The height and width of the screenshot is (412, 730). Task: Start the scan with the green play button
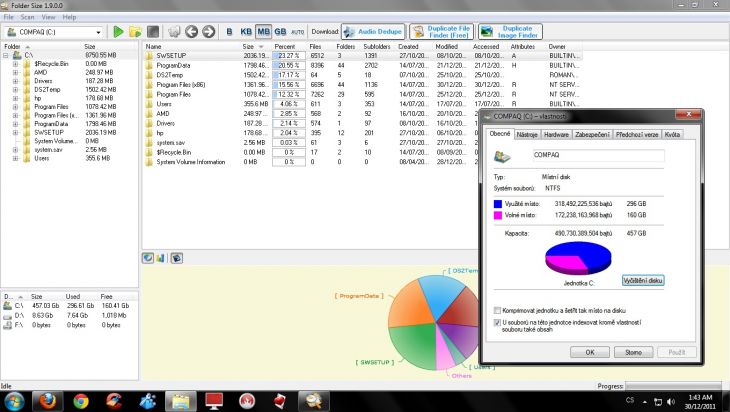pos(118,32)
